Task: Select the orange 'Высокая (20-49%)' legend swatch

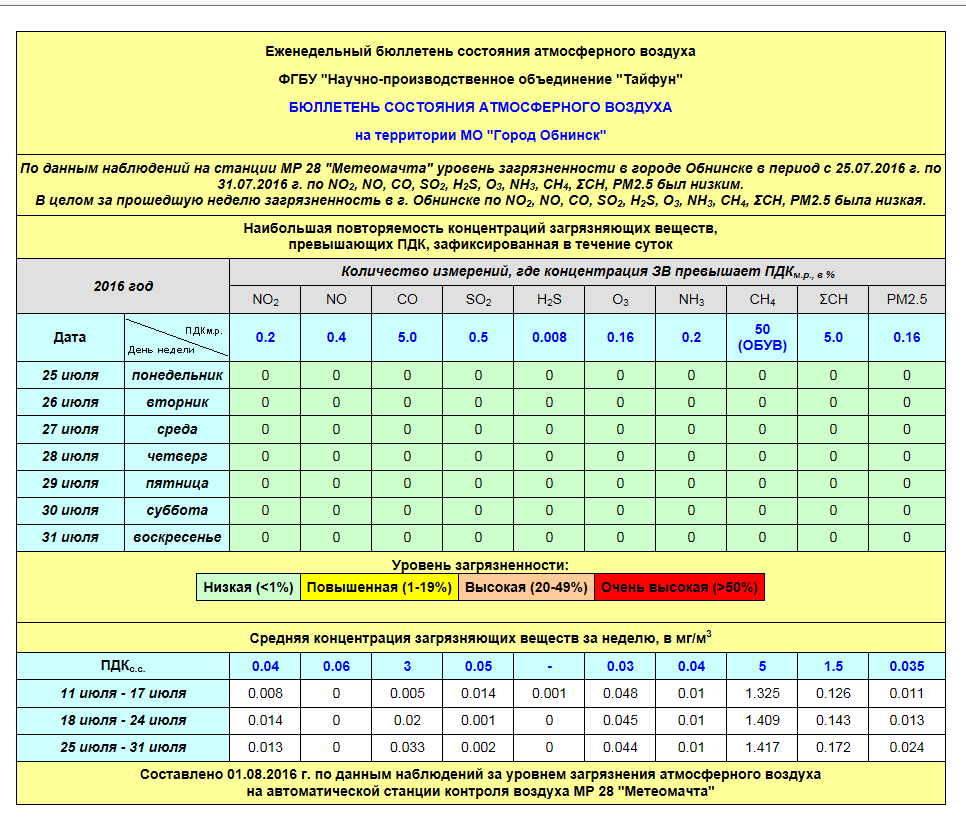Action: coord(526,587)
